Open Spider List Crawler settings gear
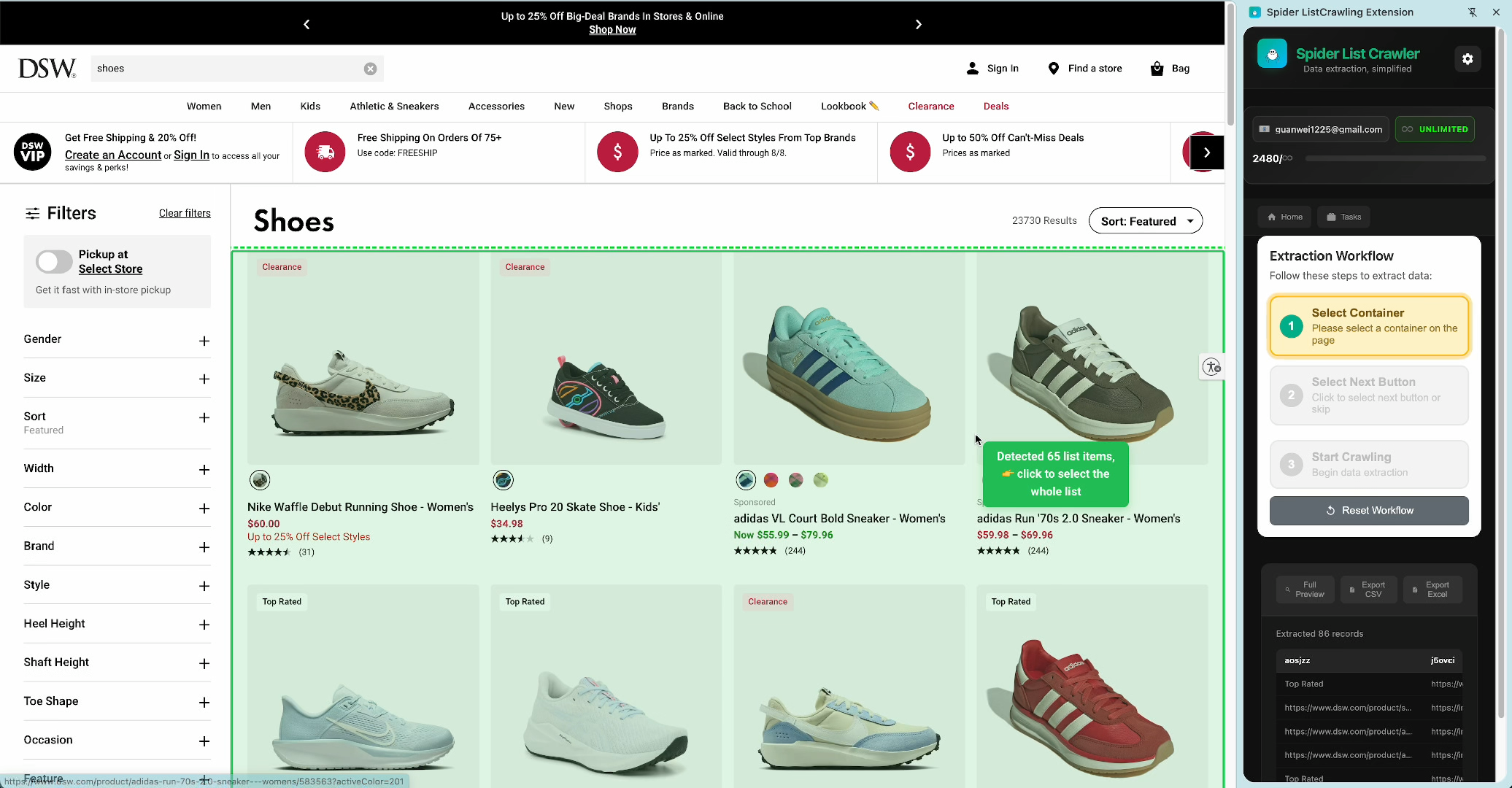 (1467, 59)
